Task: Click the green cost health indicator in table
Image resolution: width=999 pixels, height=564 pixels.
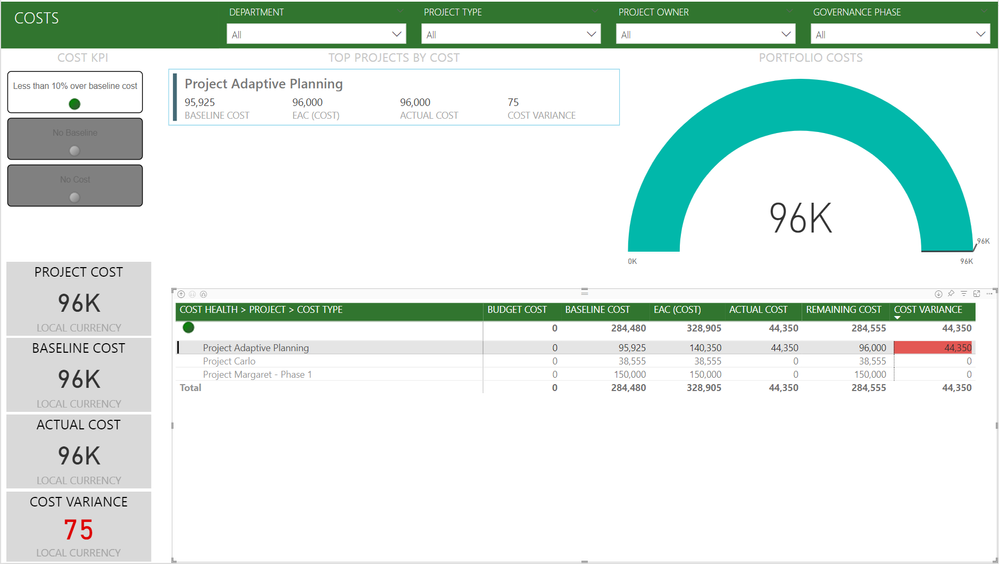Action: click(x=189, y=328)
